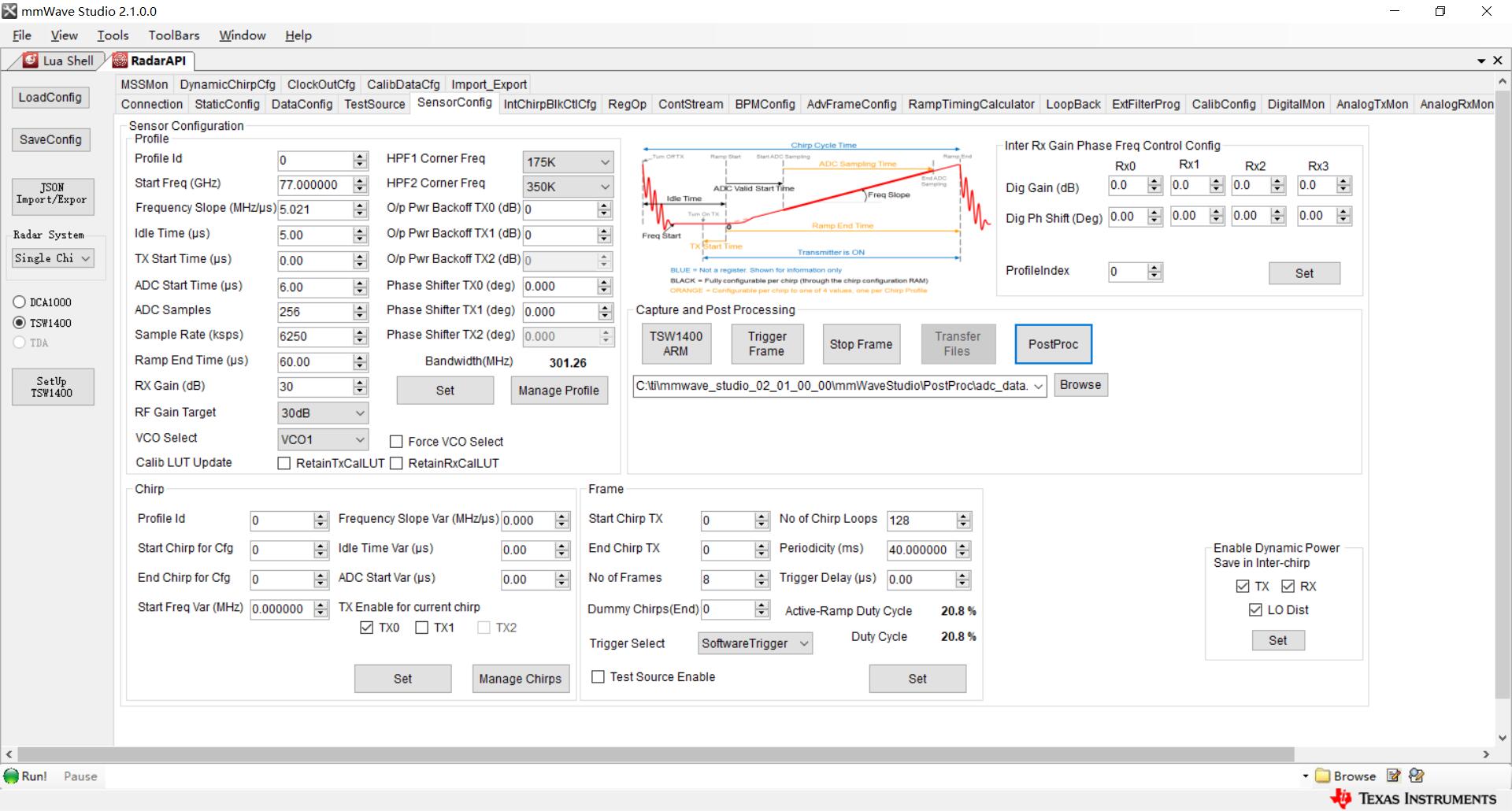Switch to the DataConfig tab
1512x811 pixels.
[x=302, y=104]
